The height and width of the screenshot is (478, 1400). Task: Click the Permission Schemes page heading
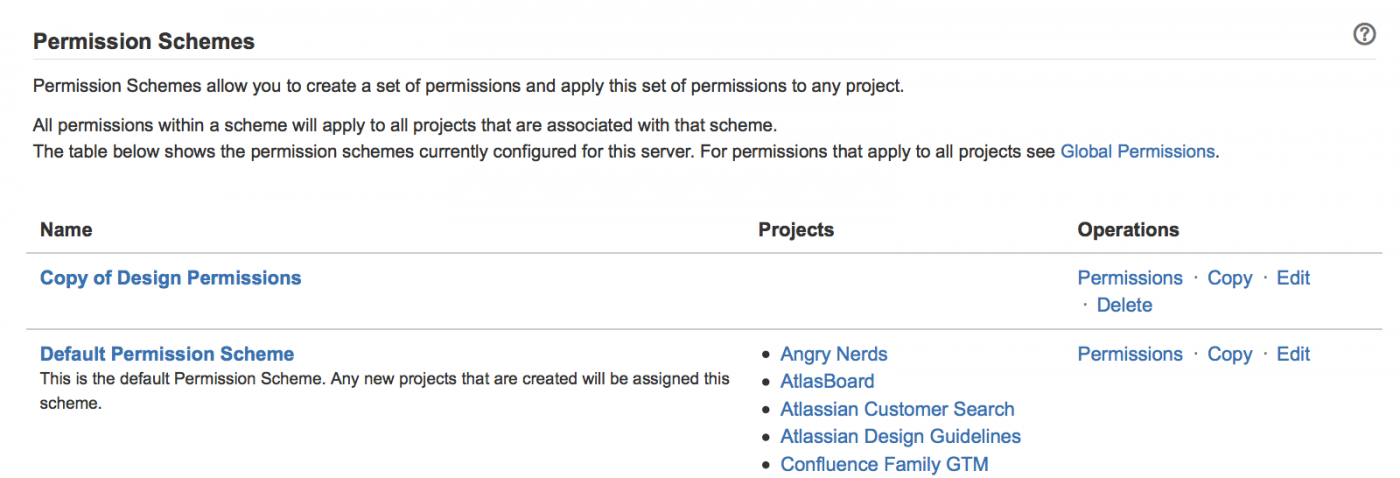[144, 42]
